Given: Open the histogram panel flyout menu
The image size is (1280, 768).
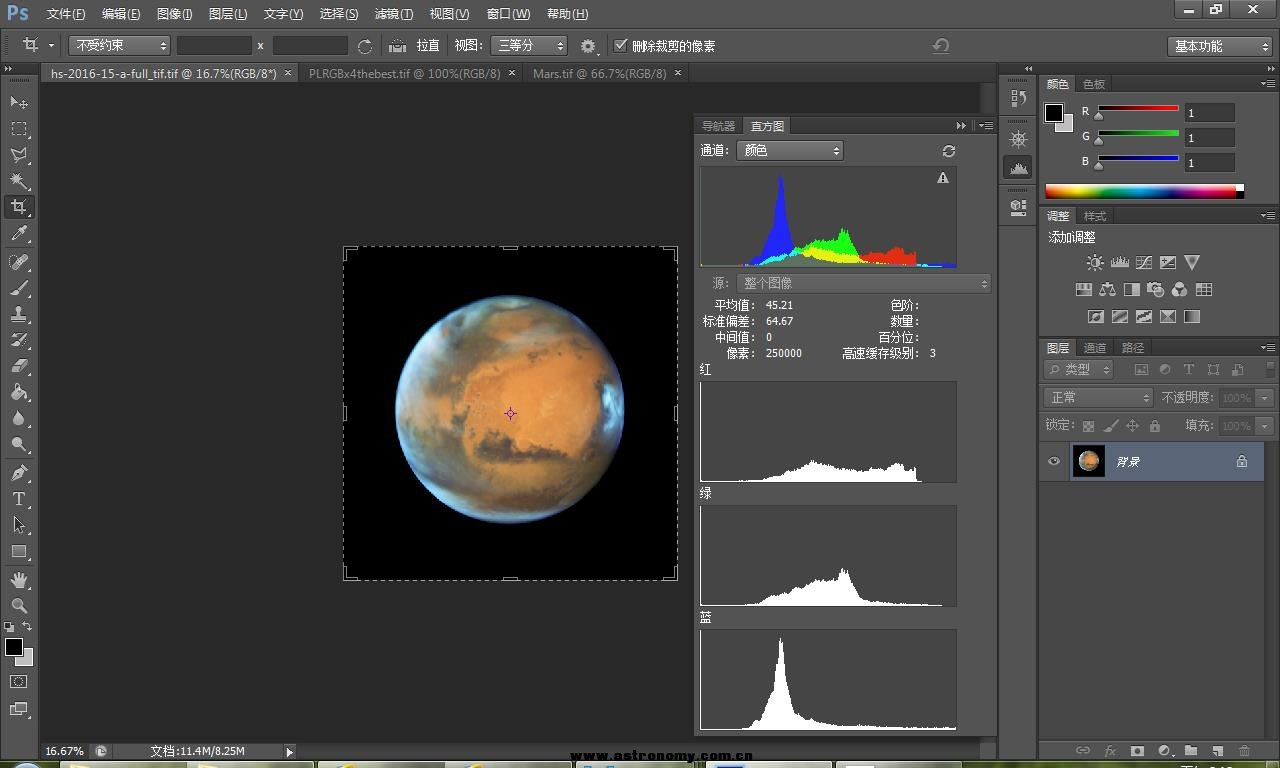Looking at the screenshot, I should pyautogui.click(x=986, y=126).
